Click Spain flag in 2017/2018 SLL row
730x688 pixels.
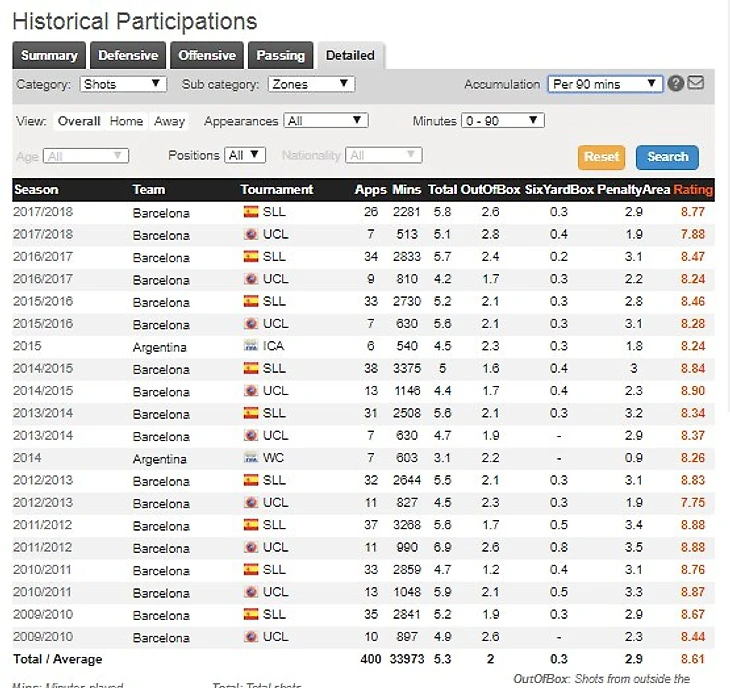(x=250, y=212)
